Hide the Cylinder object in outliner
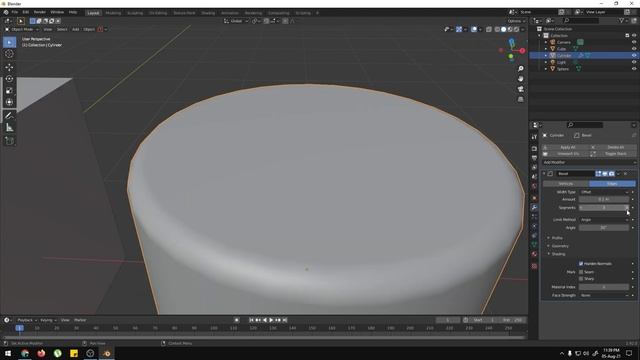The width and height of the screenshot is (640, 360). [634, 55]
